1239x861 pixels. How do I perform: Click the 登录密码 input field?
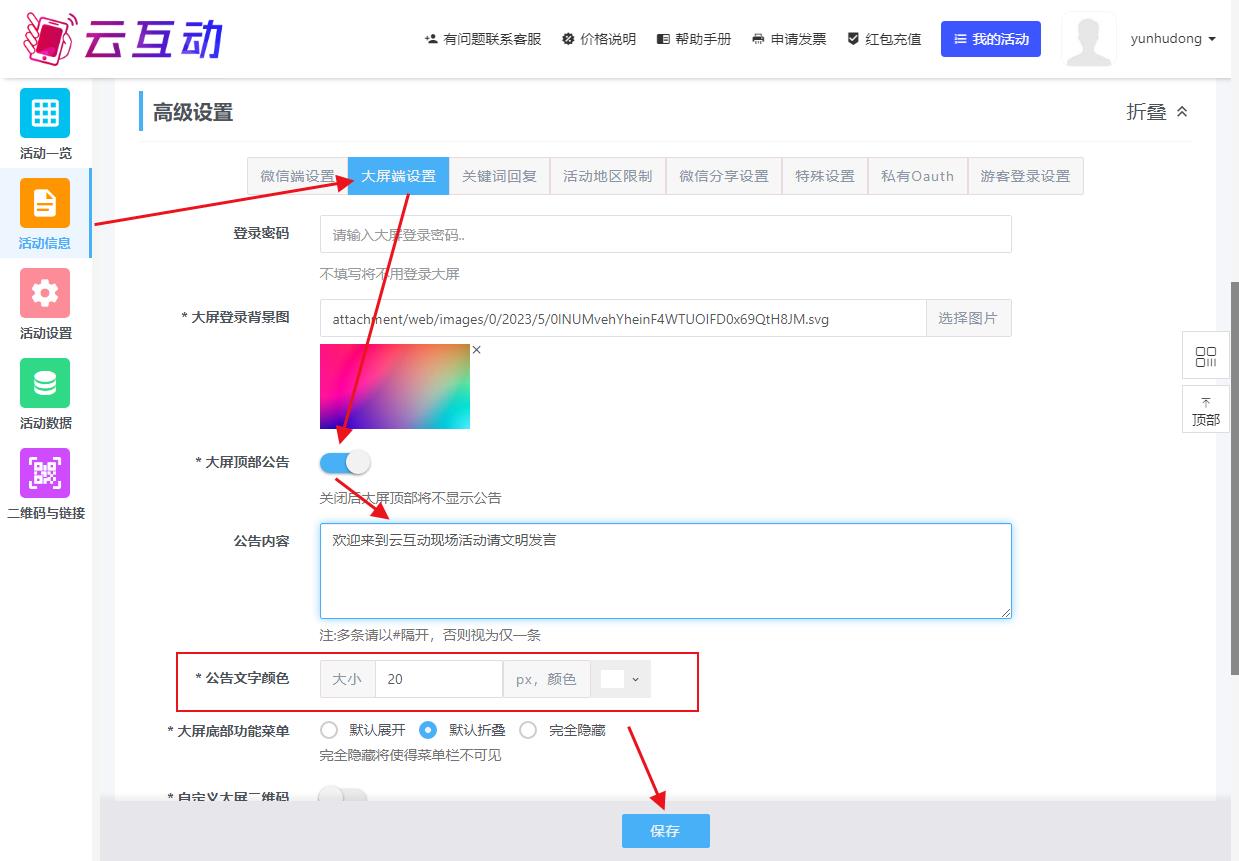click(x=665, y=235)
